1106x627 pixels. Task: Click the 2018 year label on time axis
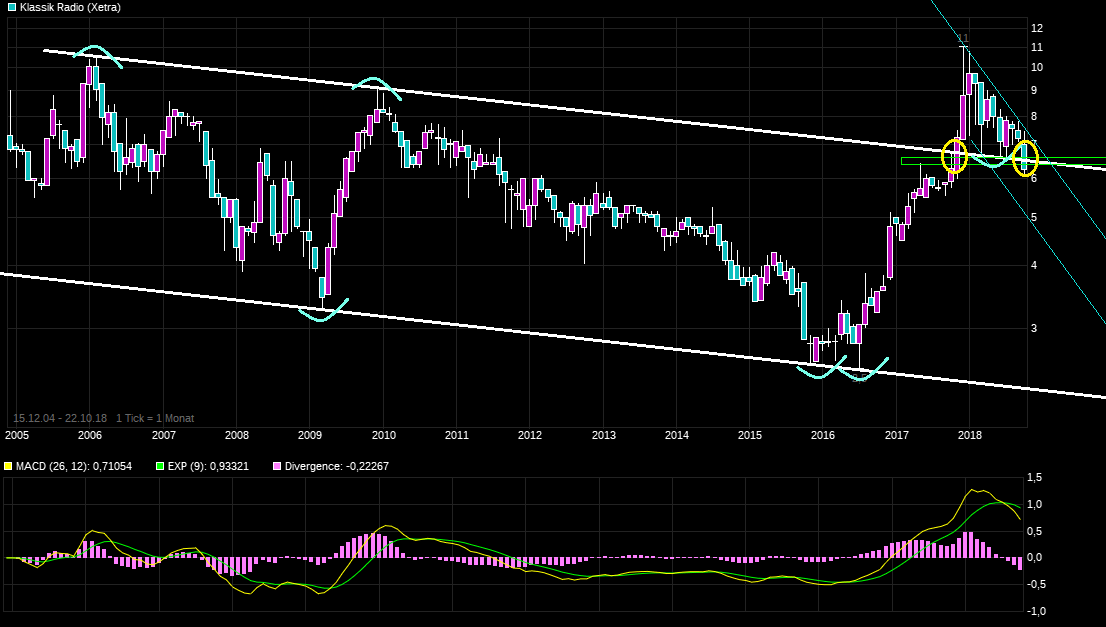click(969, 435)
